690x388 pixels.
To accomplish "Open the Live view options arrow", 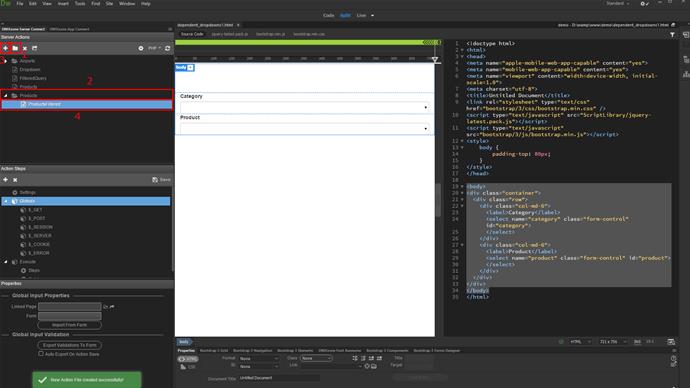I will pyautogui.click(x=373, y=15).
